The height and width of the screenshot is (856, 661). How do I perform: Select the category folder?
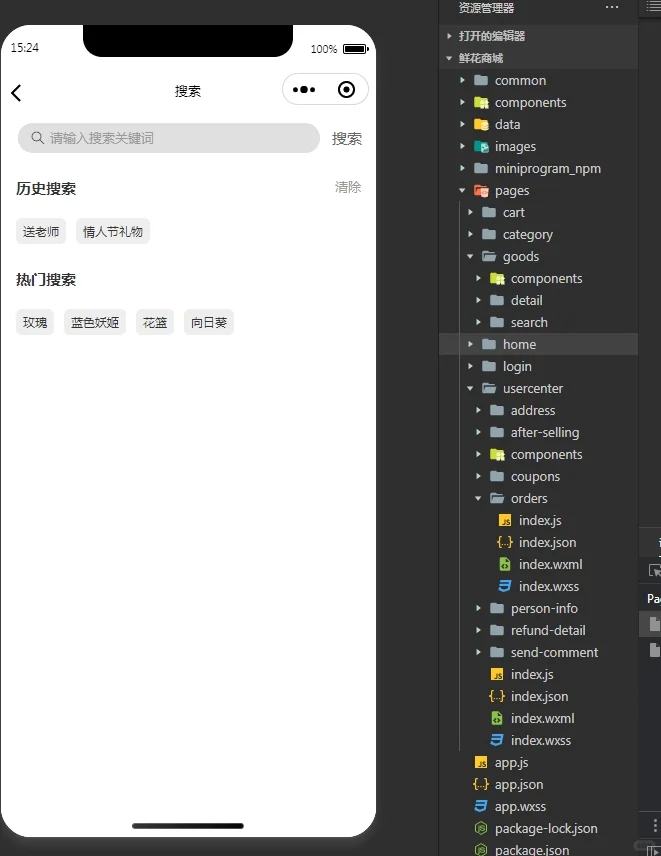click(538, 234)
